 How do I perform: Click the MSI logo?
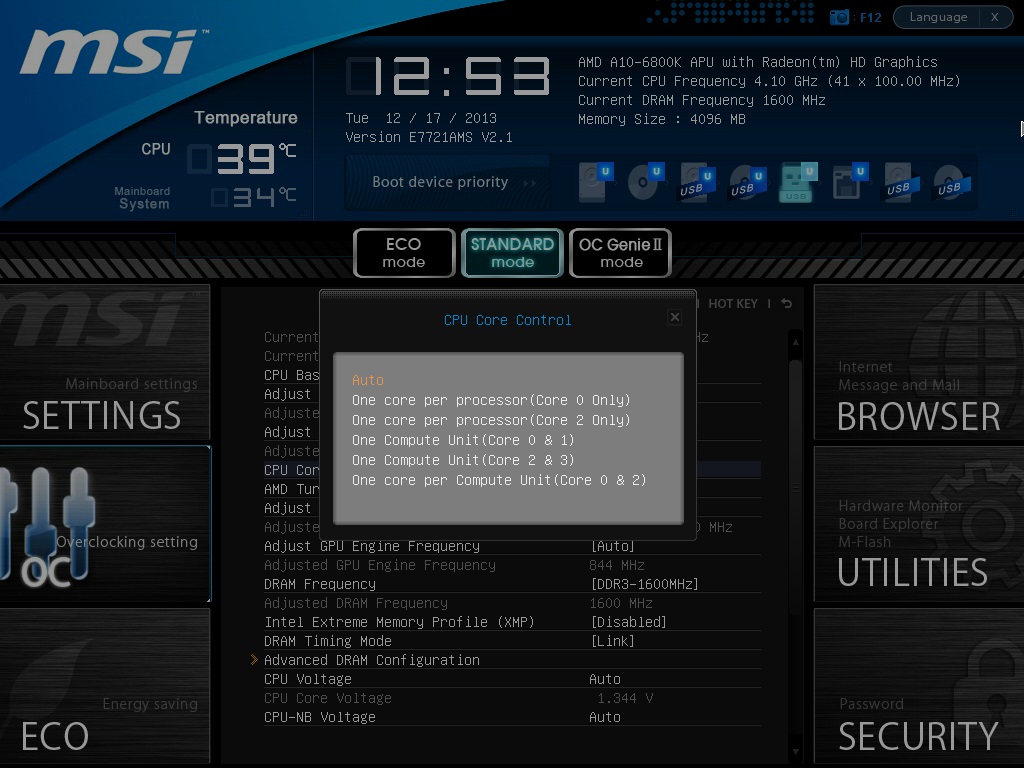(x=112, y=52)
